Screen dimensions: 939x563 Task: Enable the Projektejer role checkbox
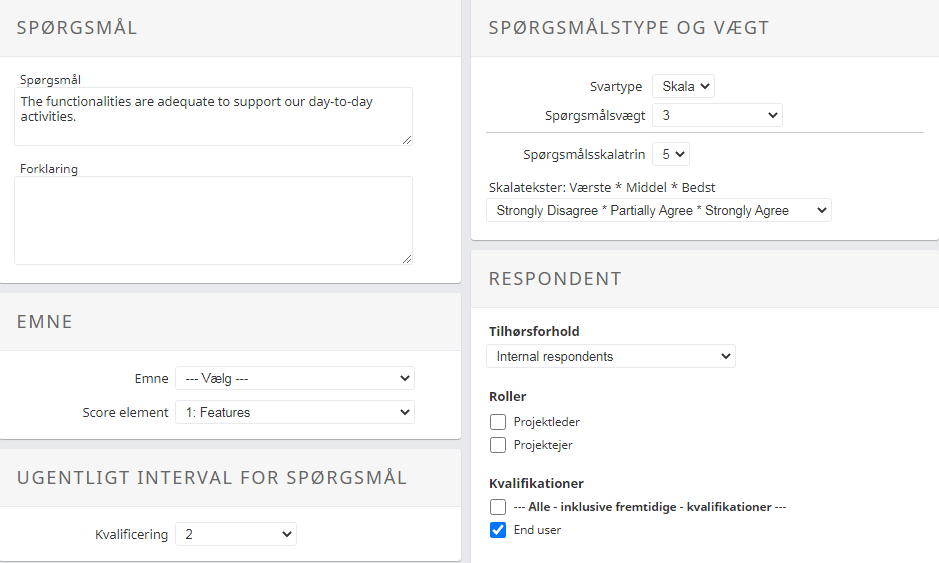pyautogui.click(x=498, y=445)
